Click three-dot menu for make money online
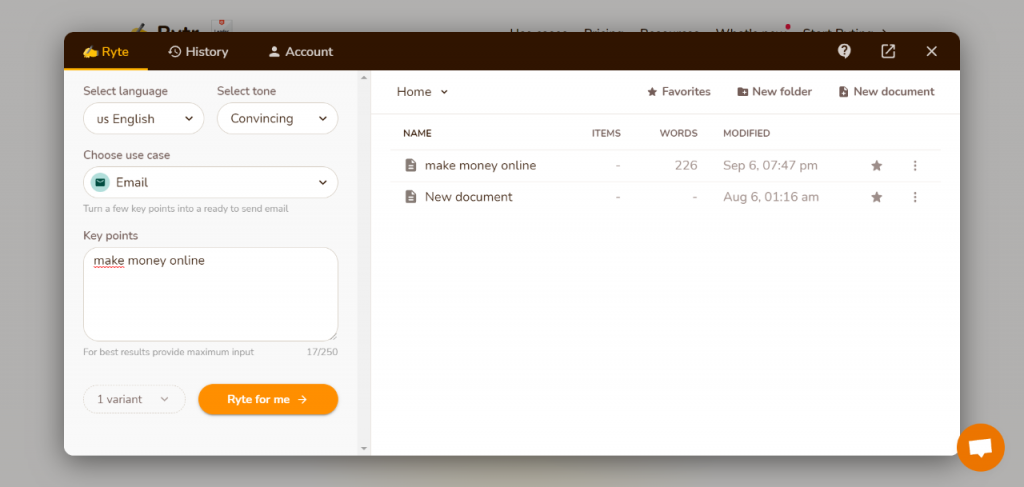This screenshot has height=487, width=1024. 914,166
